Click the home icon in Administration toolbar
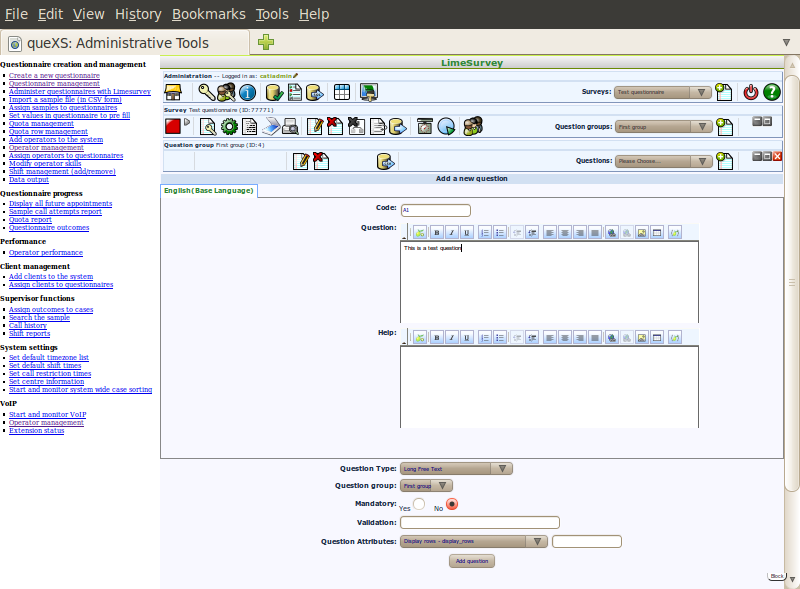Screen dimensions: 800x589 [x=173, y=93]
